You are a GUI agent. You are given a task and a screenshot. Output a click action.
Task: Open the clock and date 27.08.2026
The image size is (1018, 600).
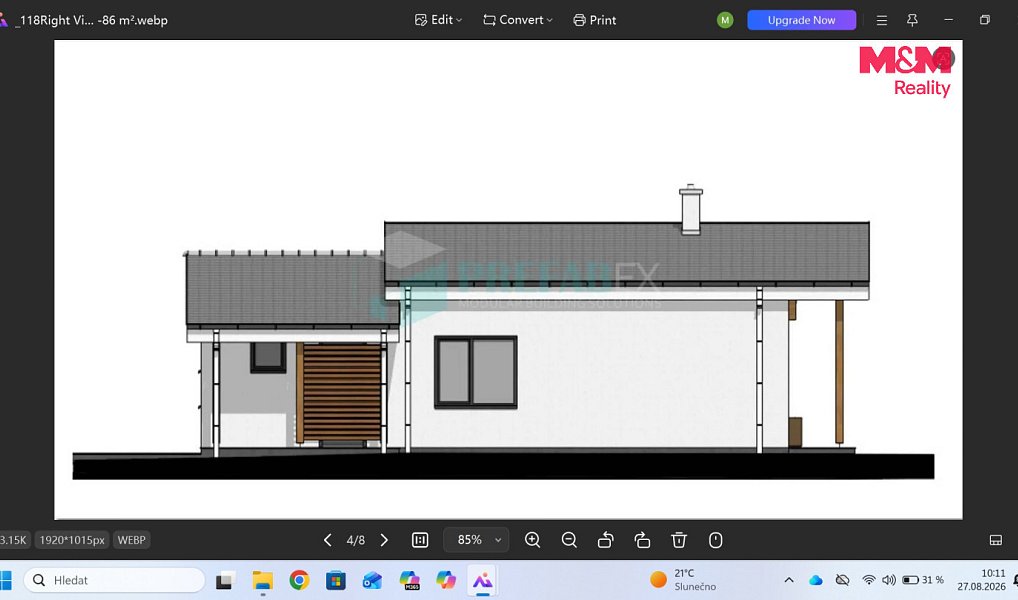(981, 580)
